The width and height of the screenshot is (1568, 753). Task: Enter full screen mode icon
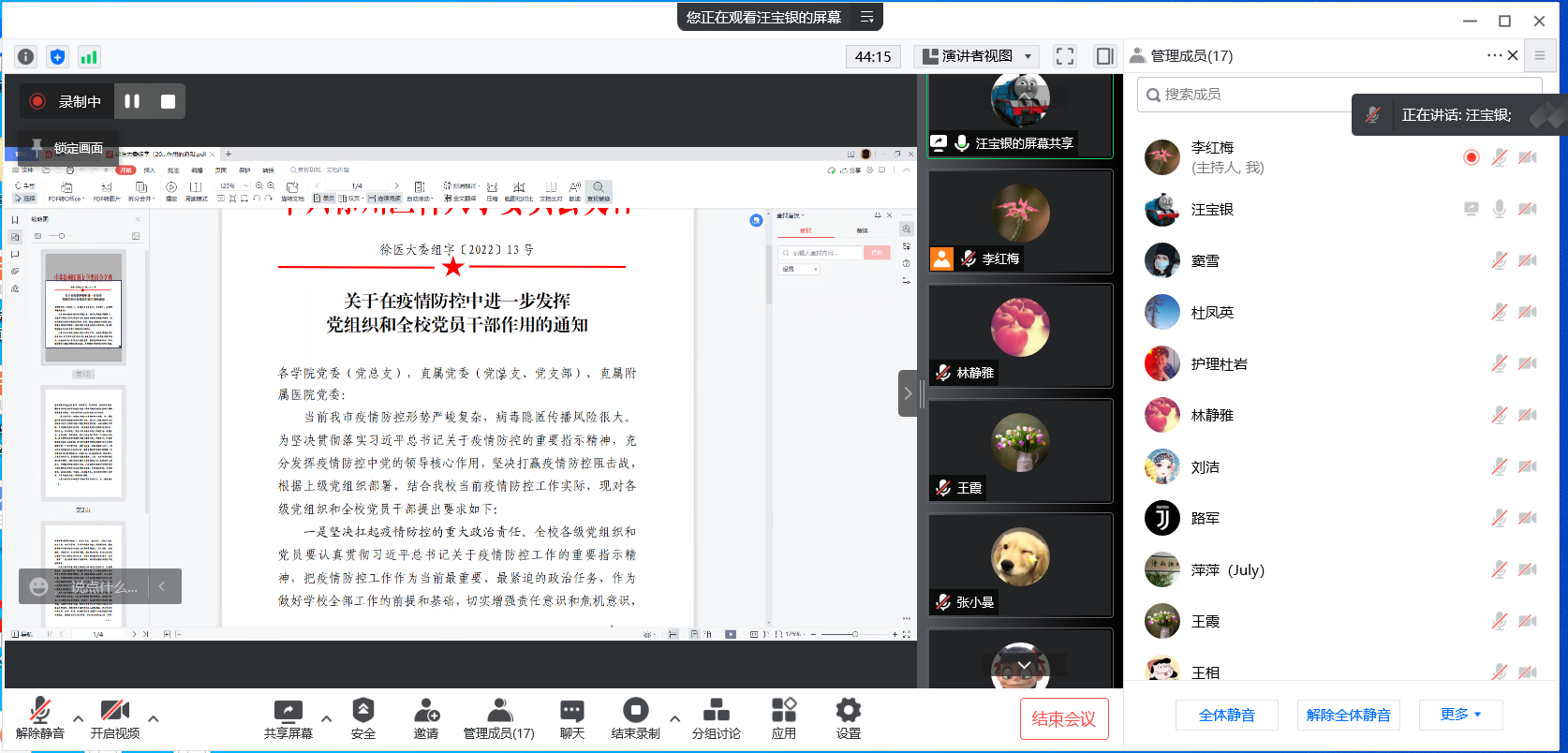pos(1064,56)
